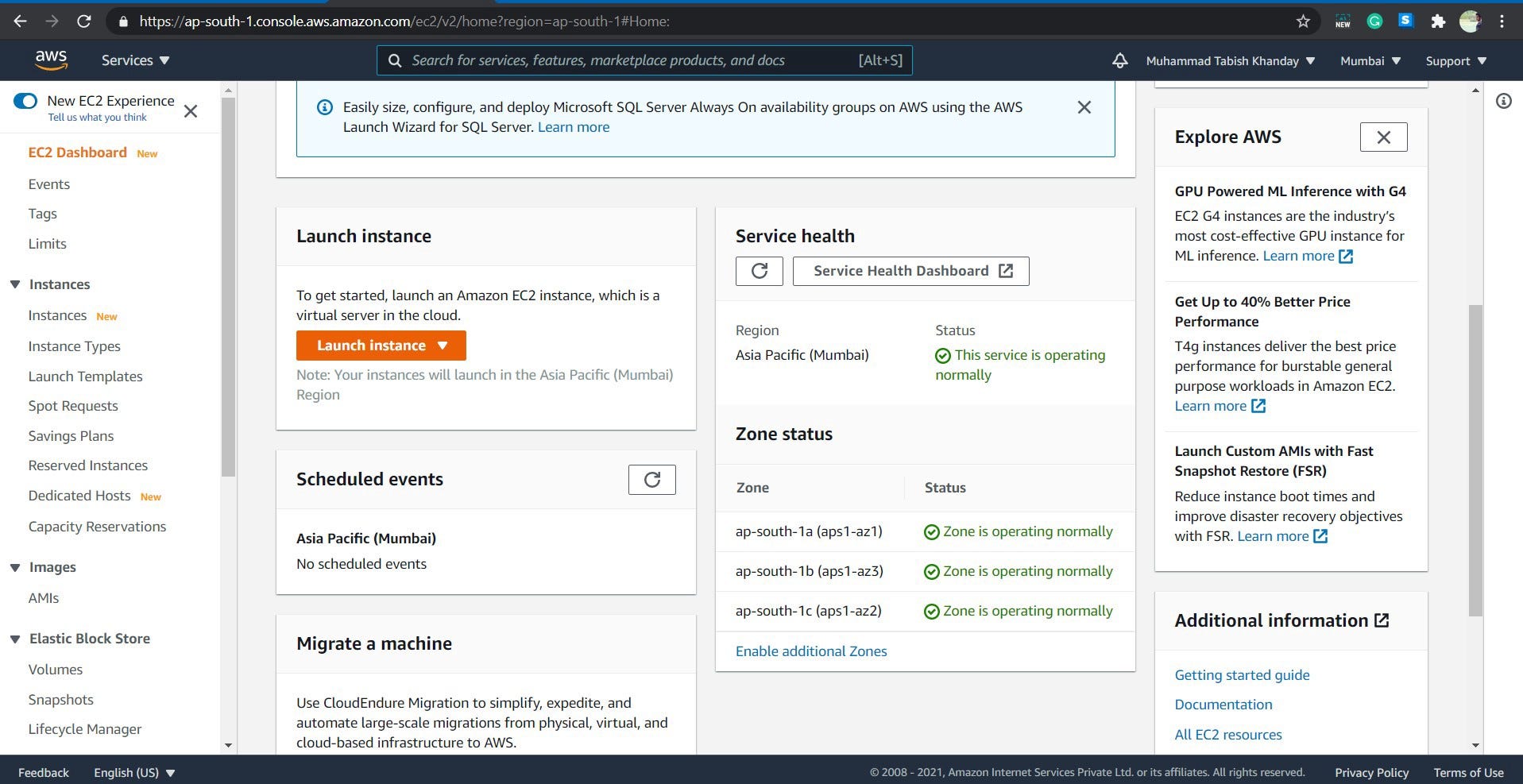
Task: Dismiss the SQL Server Launch Wizard banner
Action: [1084, 107]
